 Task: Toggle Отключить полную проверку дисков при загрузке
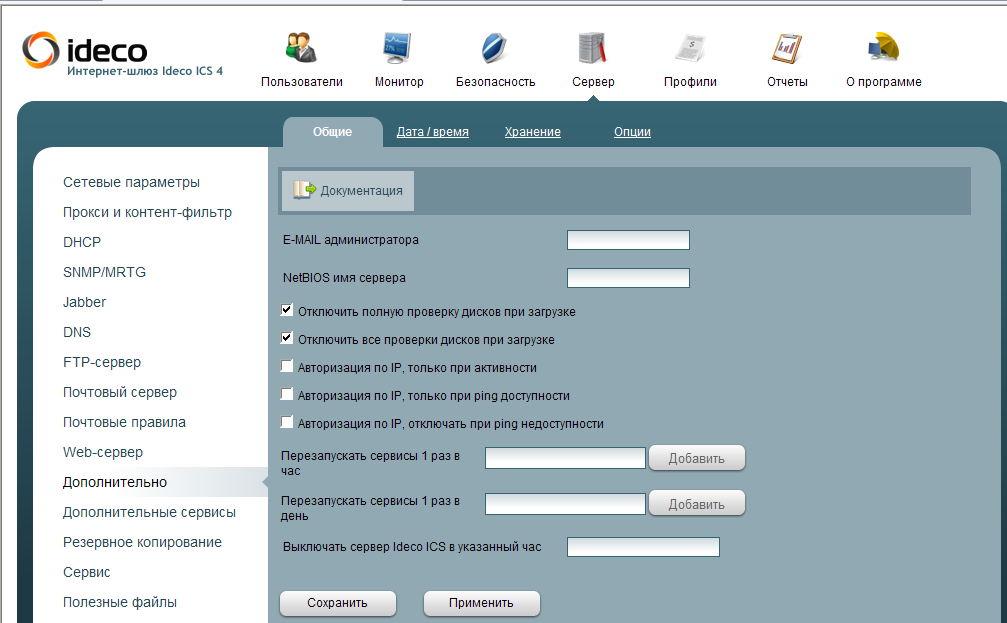click(x=286, y=310)
